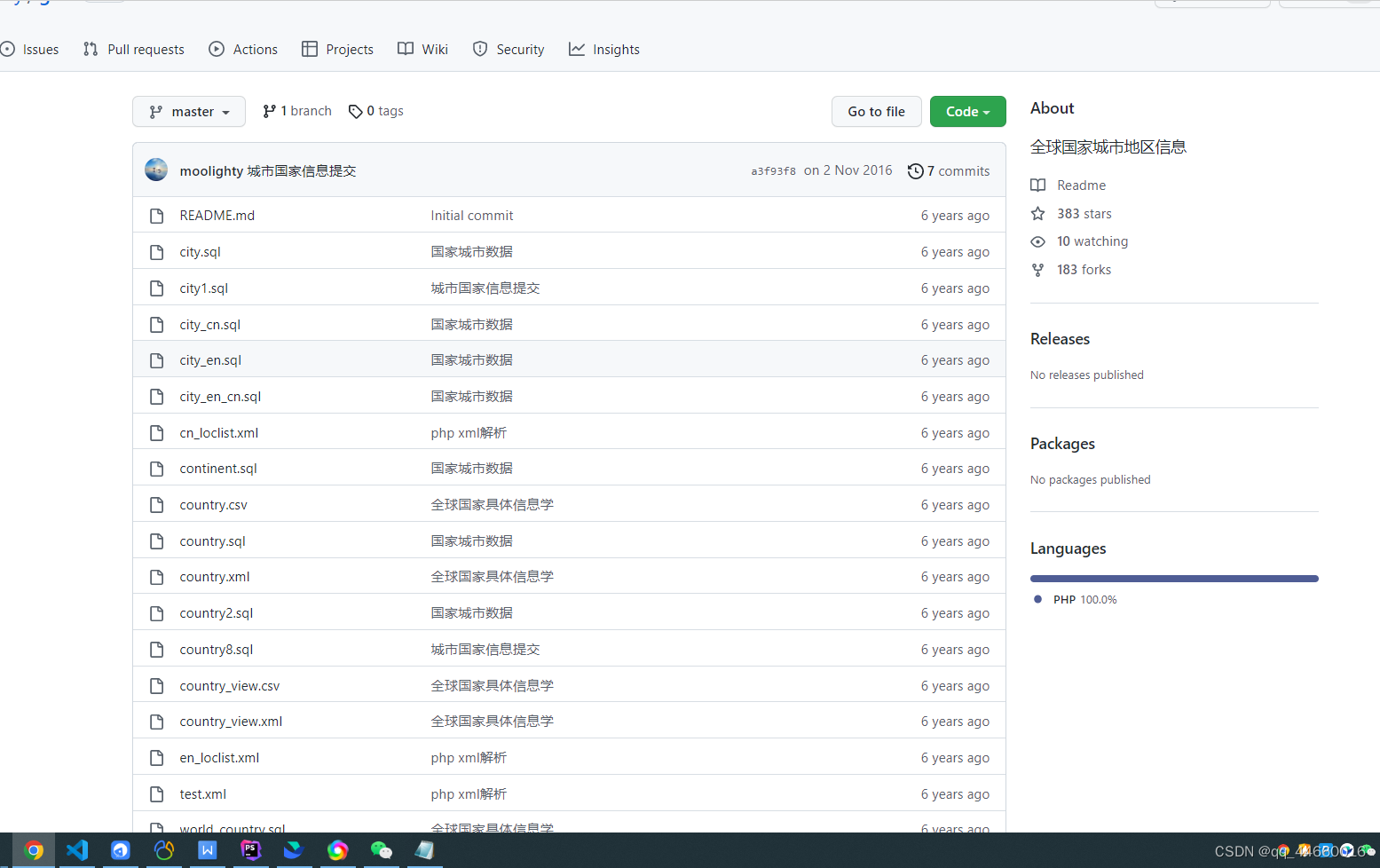
Task: Open commit hash a3f93f8
Action: 773,171
